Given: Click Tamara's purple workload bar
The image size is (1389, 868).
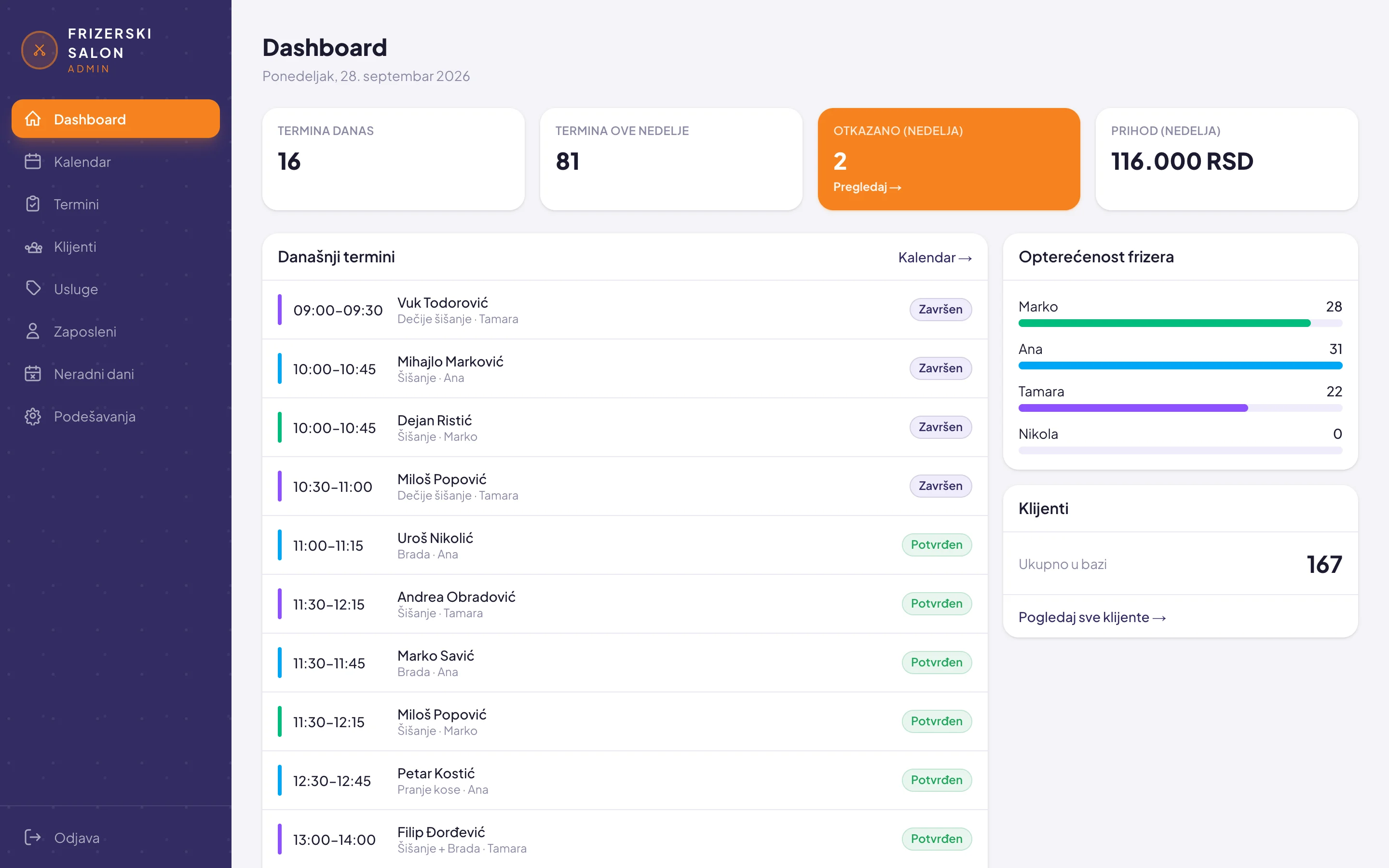Looking at the screenshot, I should point(1133,408).
